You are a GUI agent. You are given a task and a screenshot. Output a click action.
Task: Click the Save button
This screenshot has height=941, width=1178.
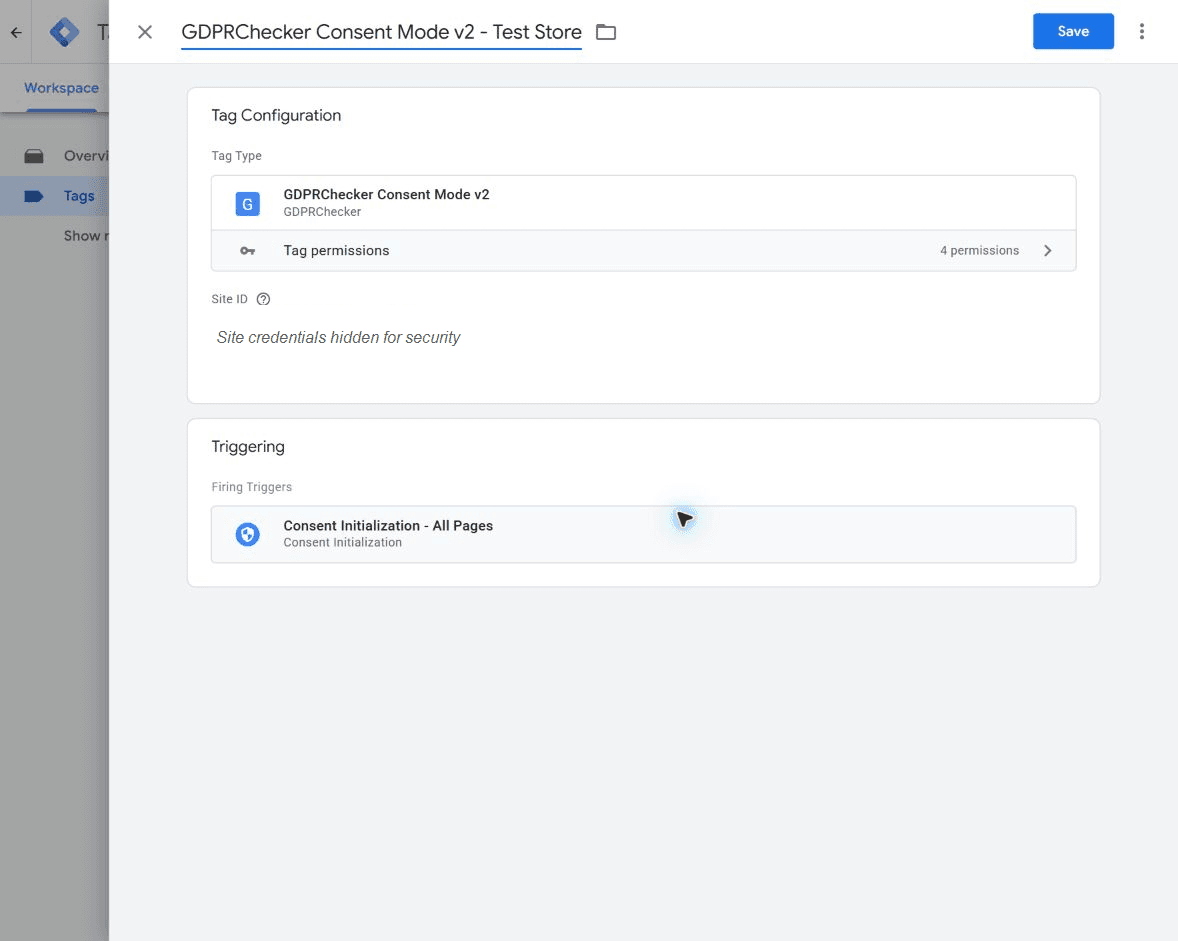click(x=1073, y=32)
